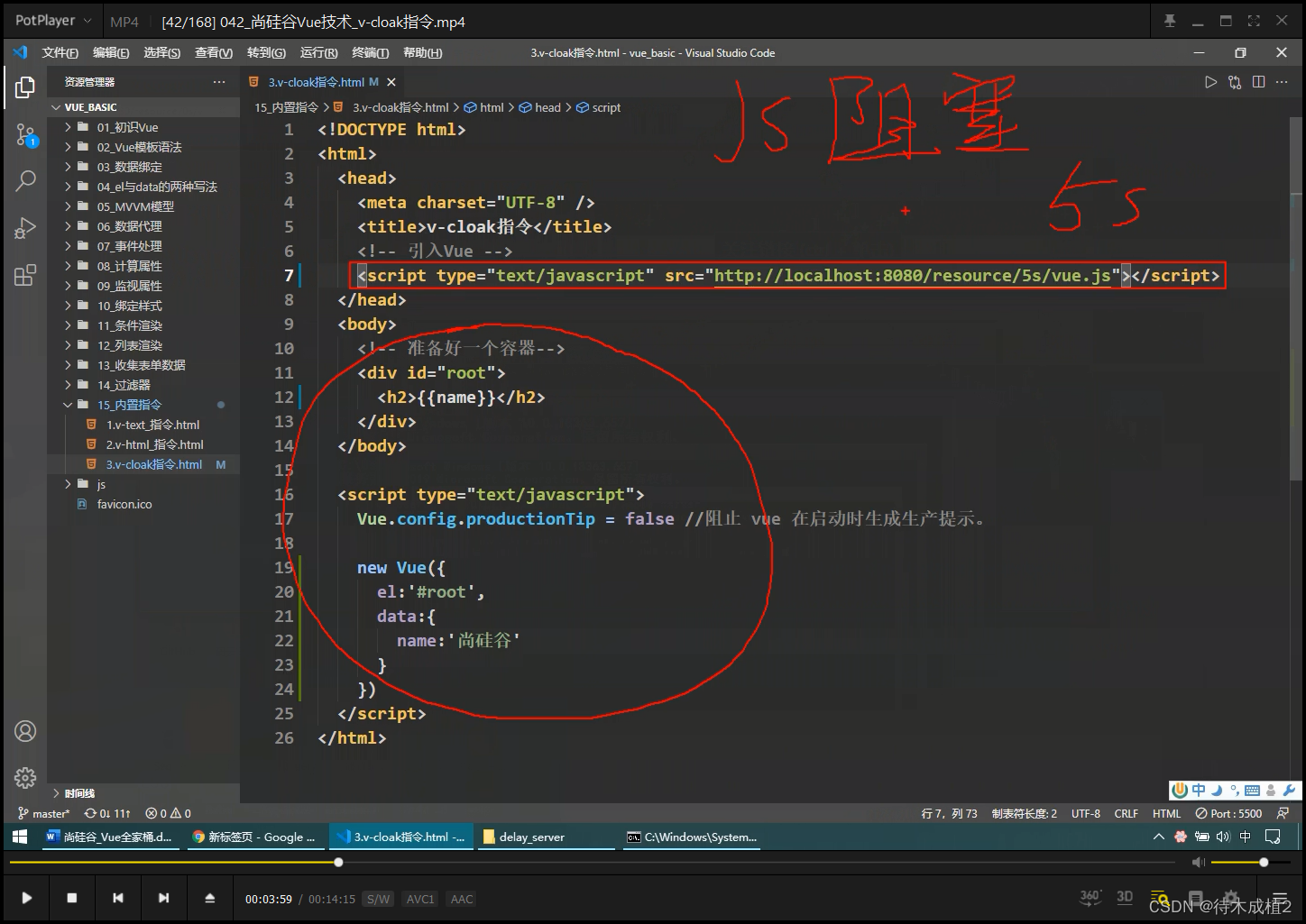Open the 文件(F) menu
The width and height of the screenshot is (1306, 924).
(x=60, y=53)
